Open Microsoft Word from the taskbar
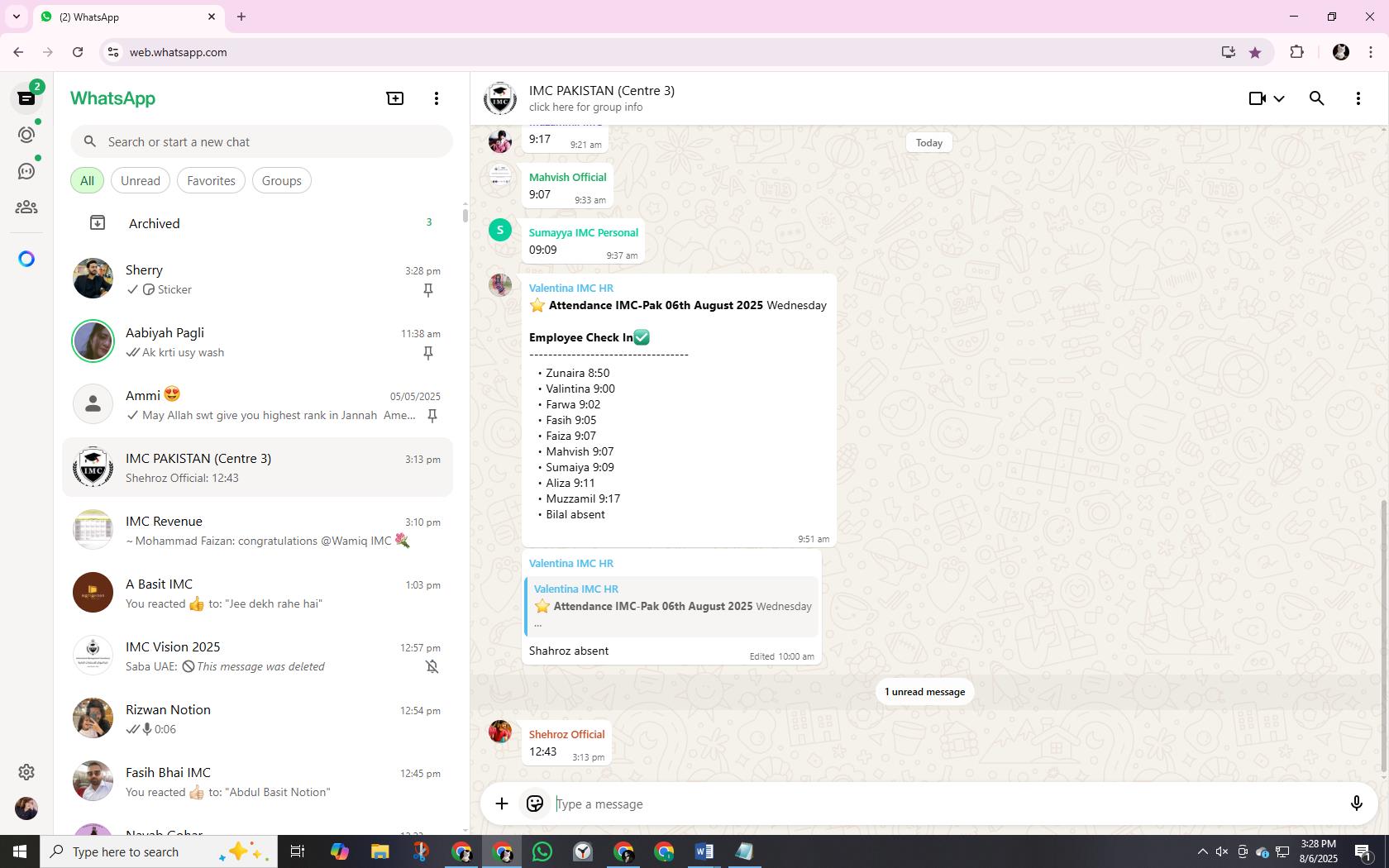This screenshot has width=1389, height=868. pyautogui.click(x=704, y=851)
